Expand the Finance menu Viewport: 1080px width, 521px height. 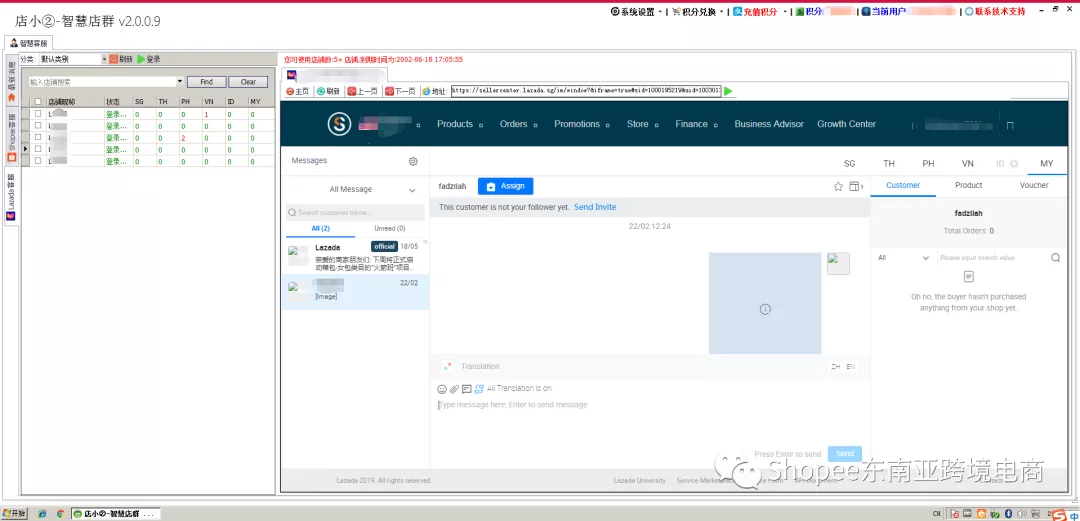pos(696,124)
